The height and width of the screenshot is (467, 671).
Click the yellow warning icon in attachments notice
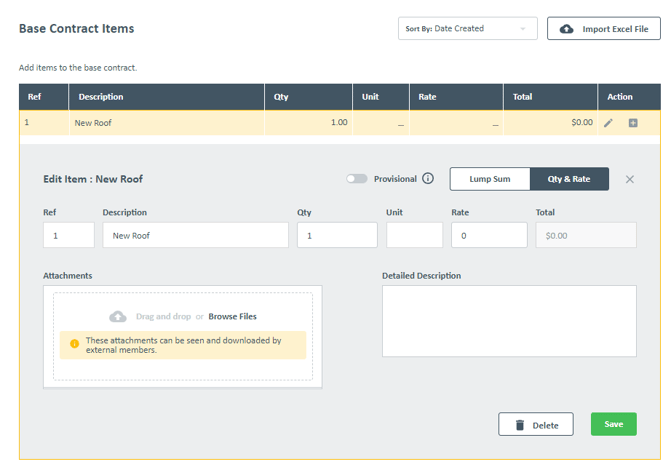(74, 344)
